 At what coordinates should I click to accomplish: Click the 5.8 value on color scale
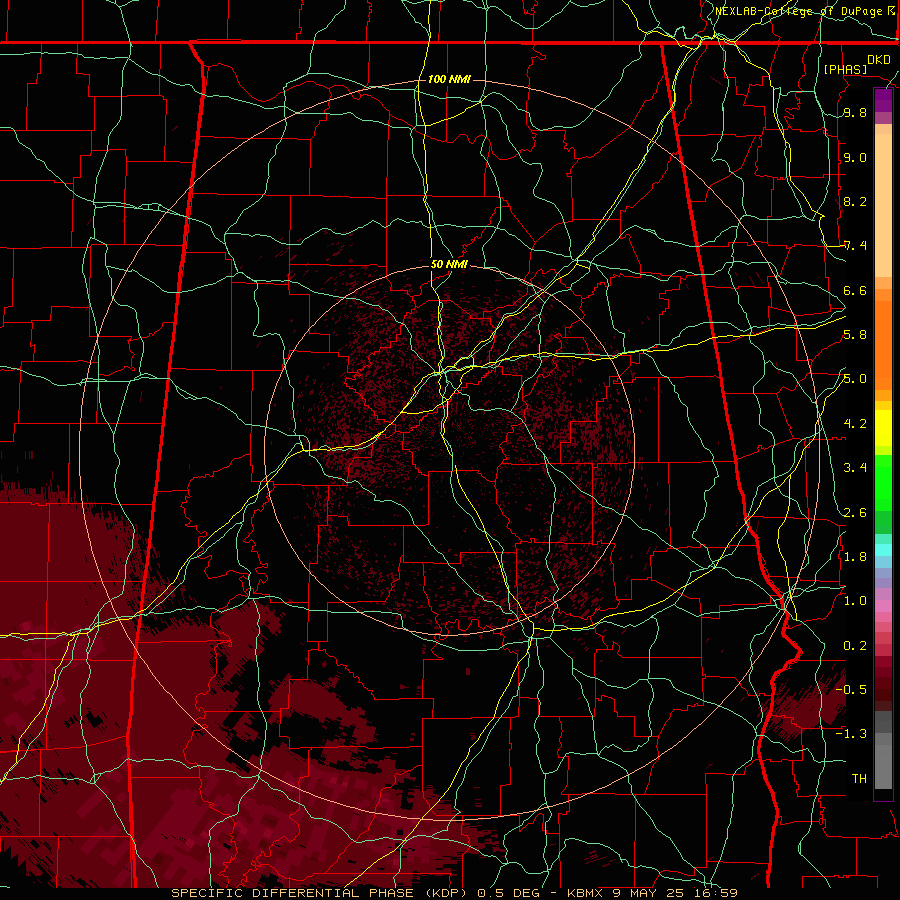(x=855, y=335)
